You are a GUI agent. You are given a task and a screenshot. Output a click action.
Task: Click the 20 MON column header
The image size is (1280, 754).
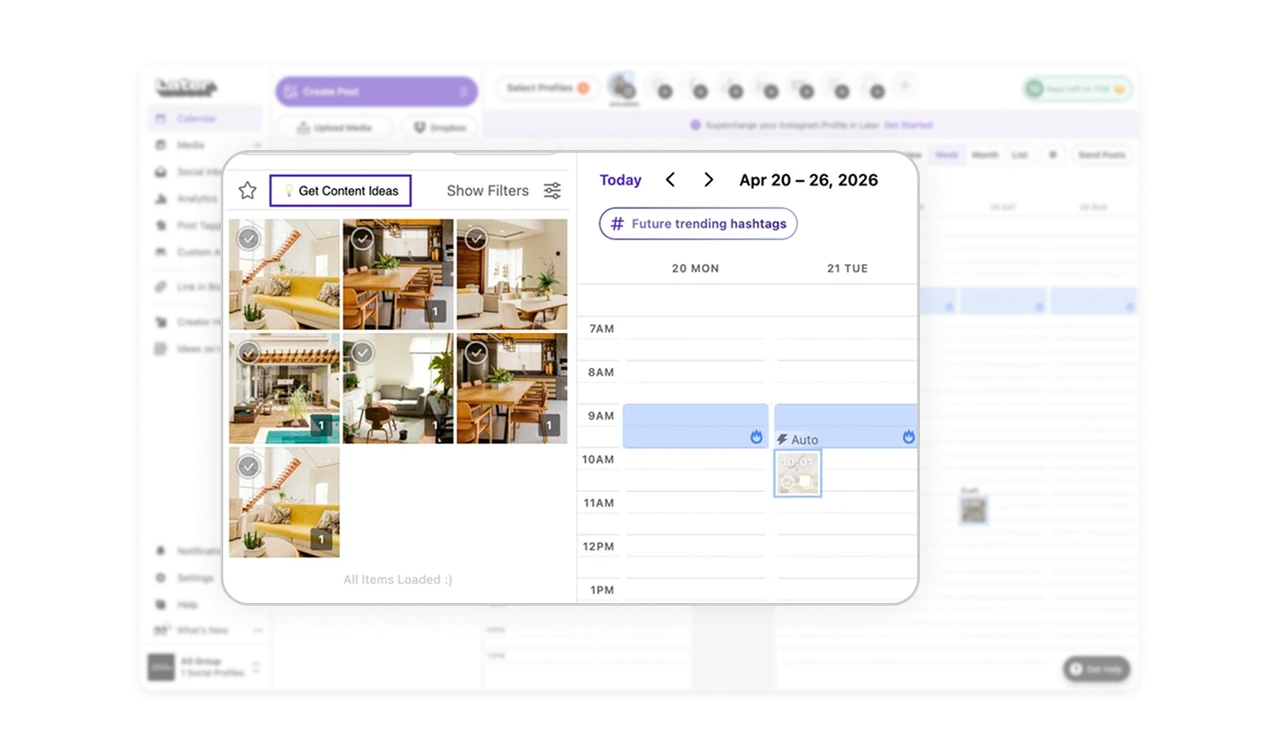pos(695,268)
